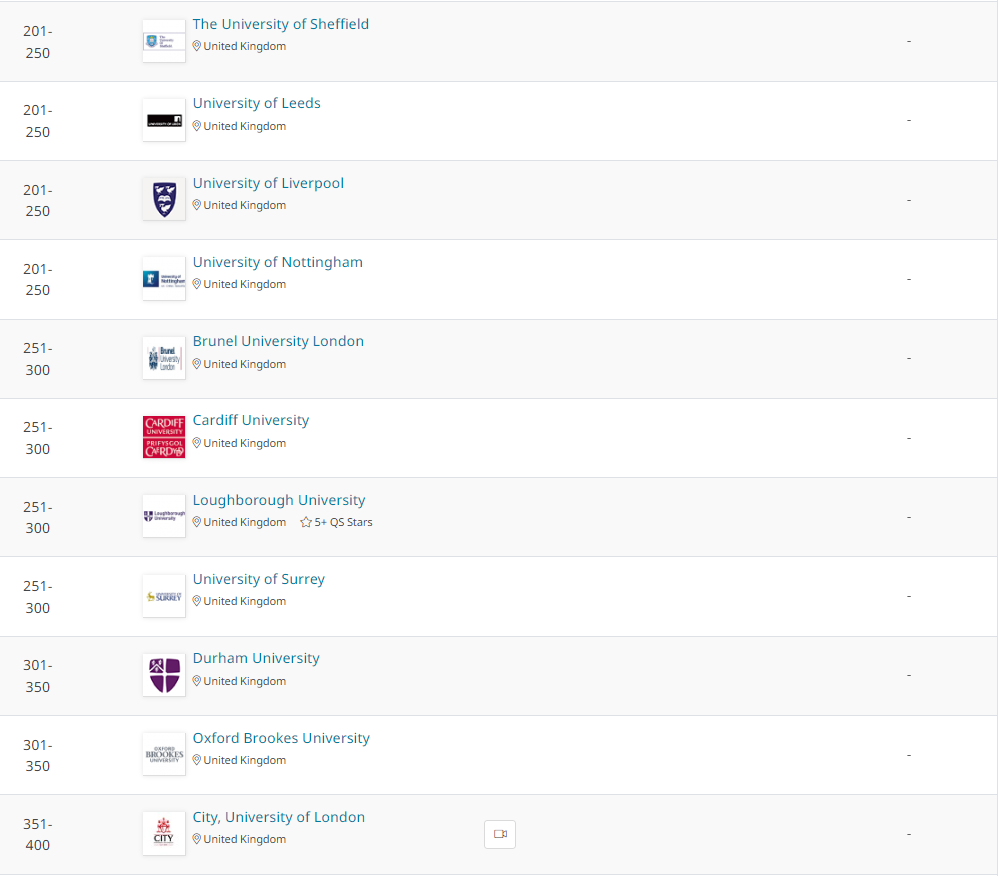The height and width of the screenshot is (876, 998).
Task: Click the Brunel University London logo
Action: pyautogui.click(x=164, y=358)
